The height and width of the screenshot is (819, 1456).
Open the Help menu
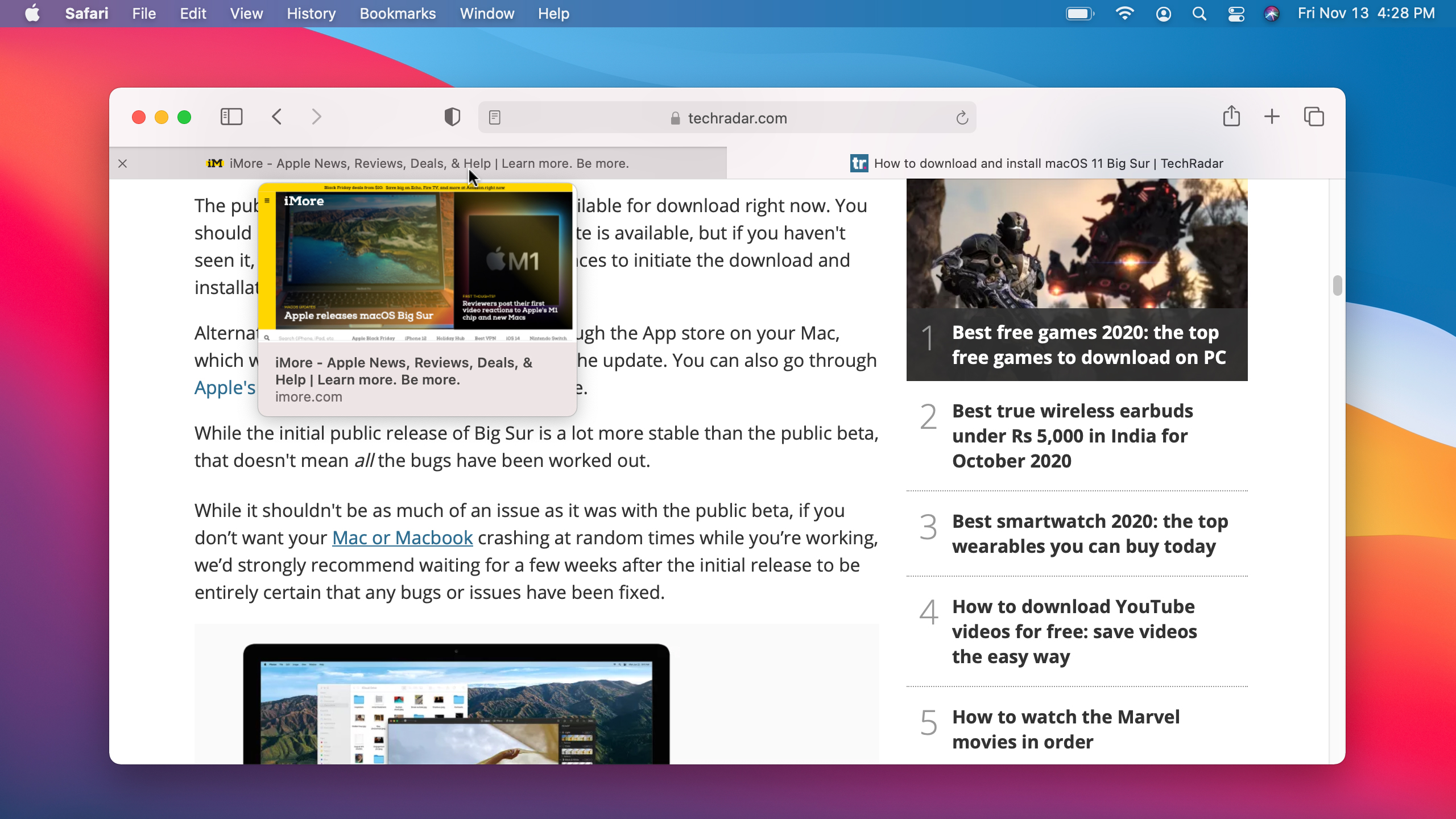(553, 14)
